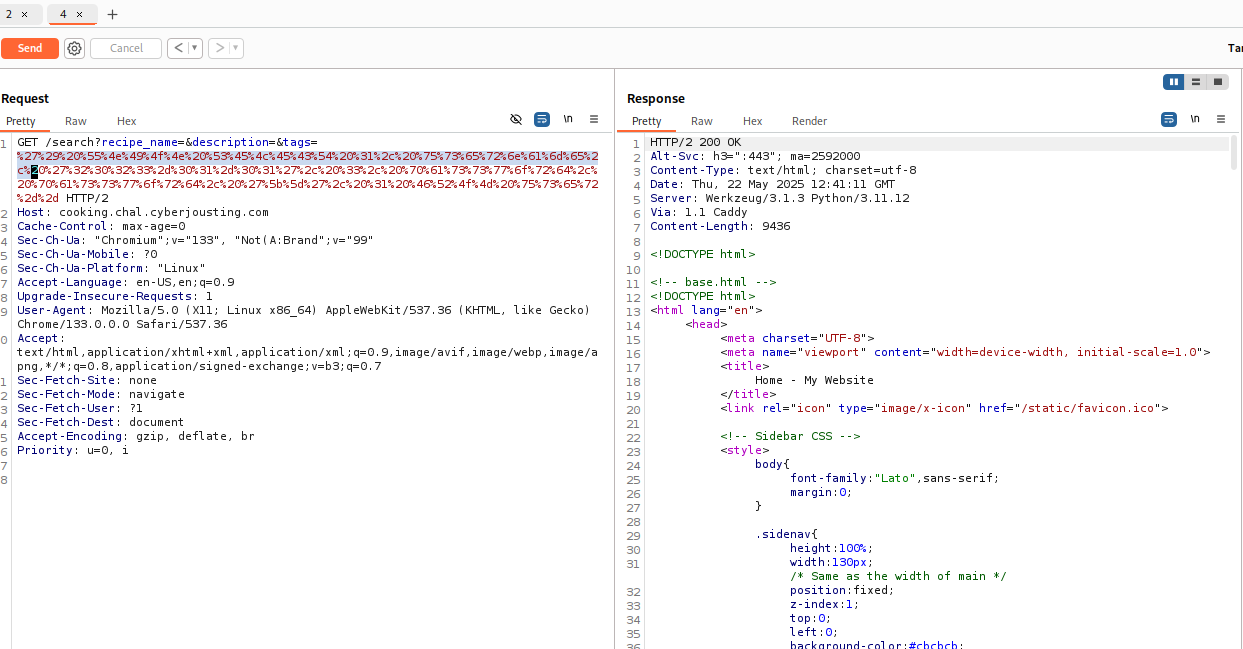Switch to Repeater tab 2

pos(10,14)
